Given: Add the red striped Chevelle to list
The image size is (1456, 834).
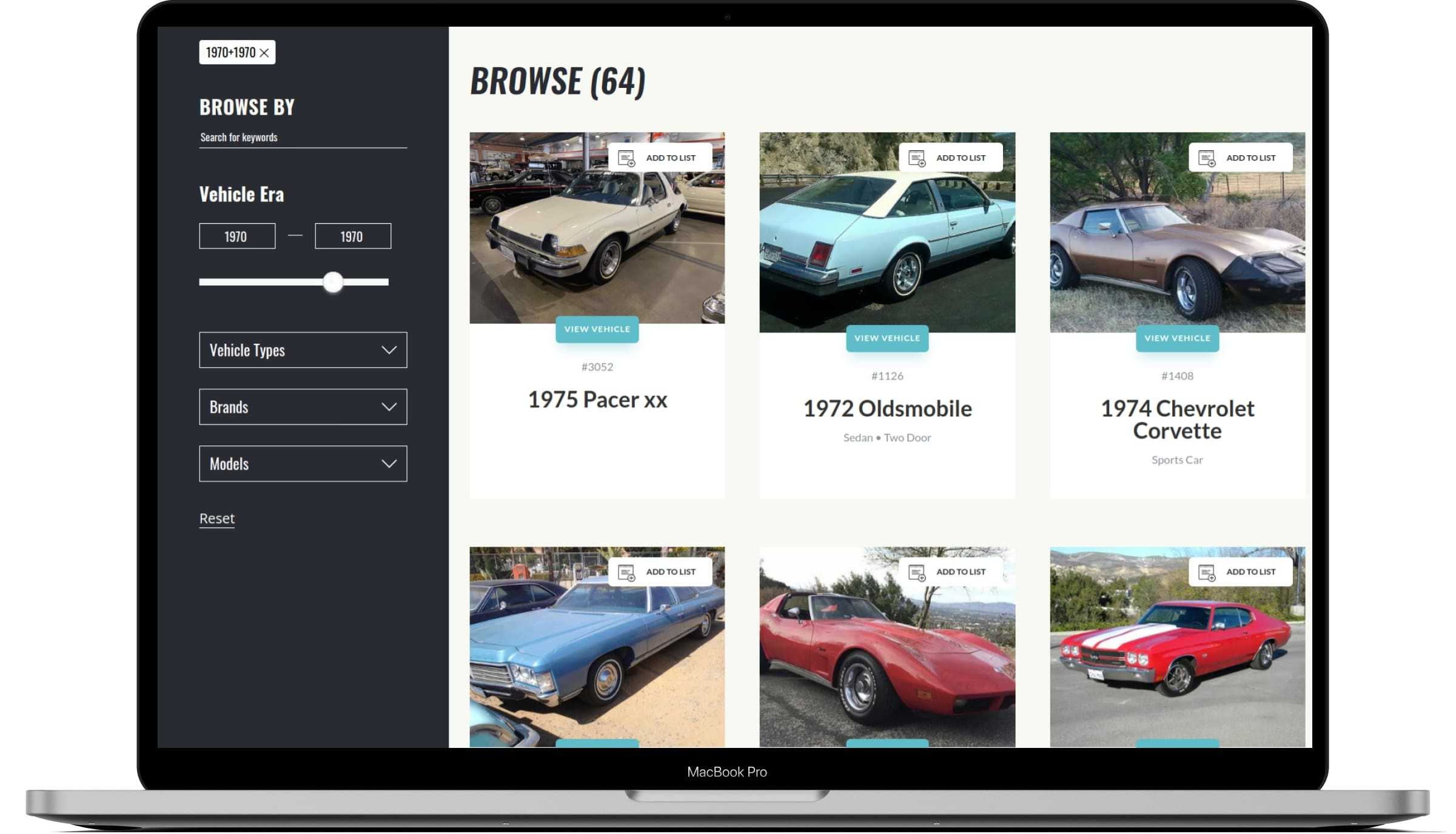Looking at the screenshot, I should click(1240, 572).
